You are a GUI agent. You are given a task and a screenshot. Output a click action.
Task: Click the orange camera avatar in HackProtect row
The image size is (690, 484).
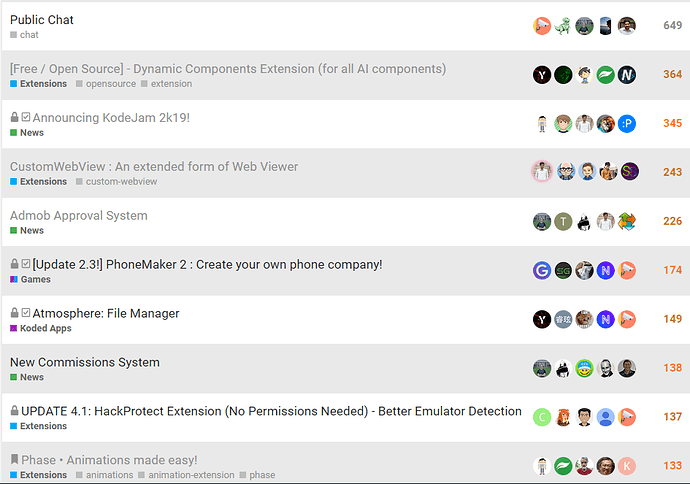tap(627, 417)
